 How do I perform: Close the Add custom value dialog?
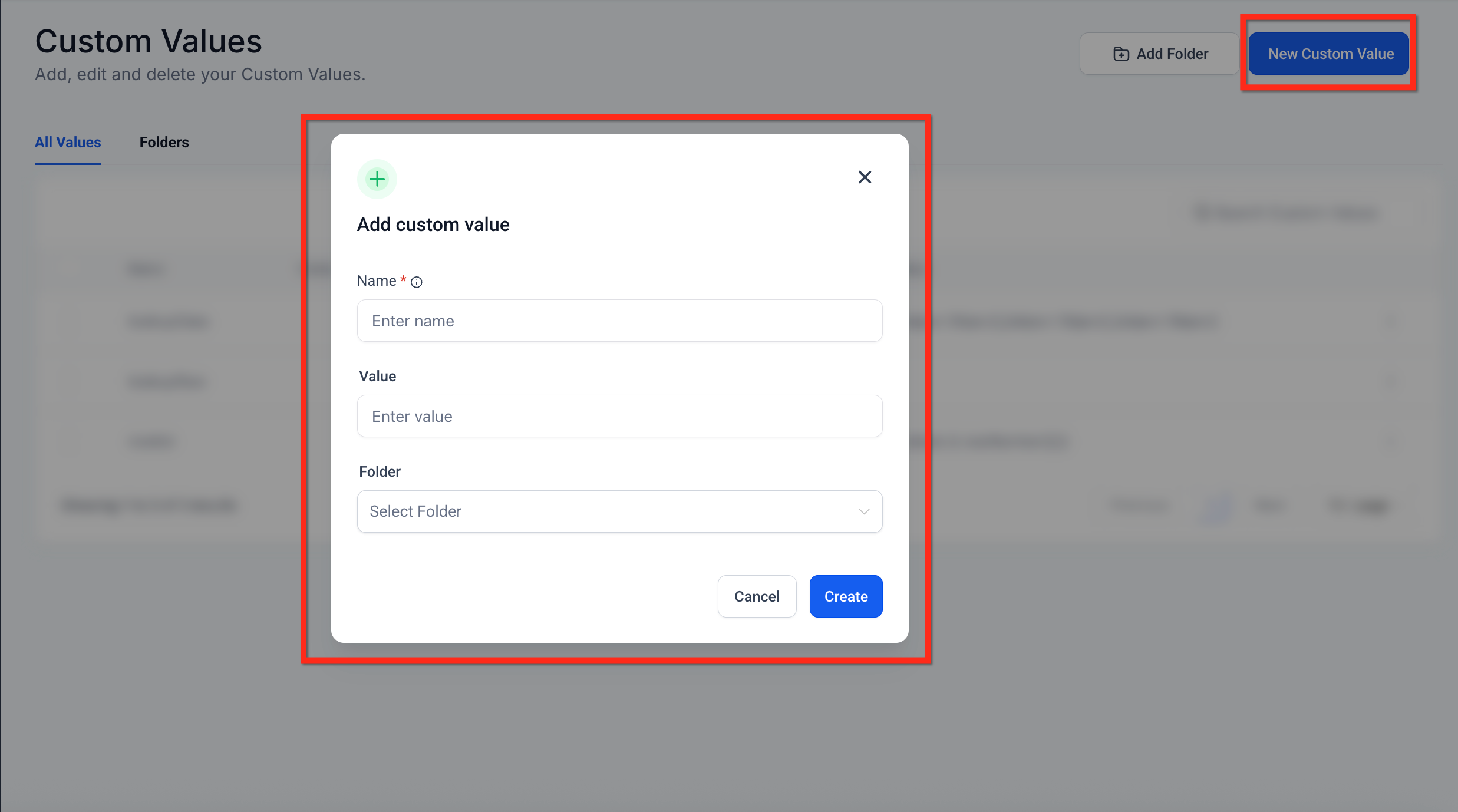(x=864, y=177)
